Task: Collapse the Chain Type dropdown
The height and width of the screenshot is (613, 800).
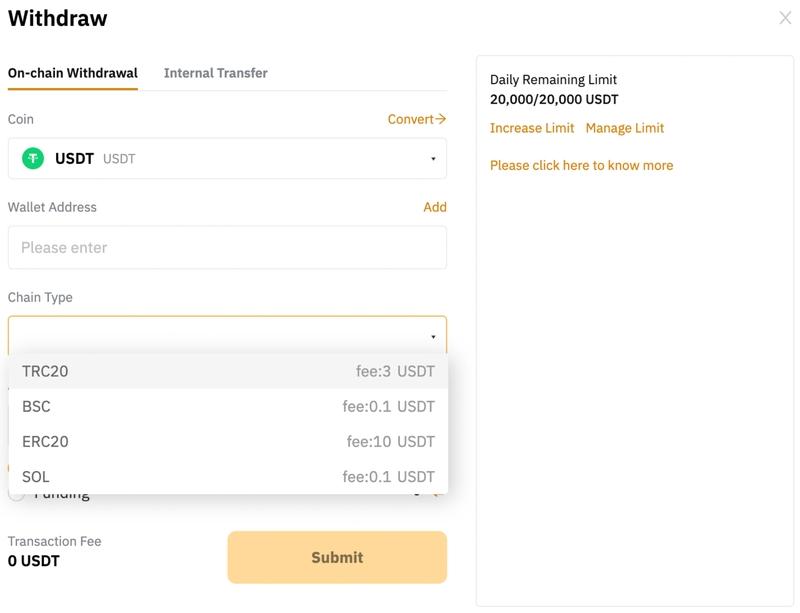Action: (x=433, y=337)
